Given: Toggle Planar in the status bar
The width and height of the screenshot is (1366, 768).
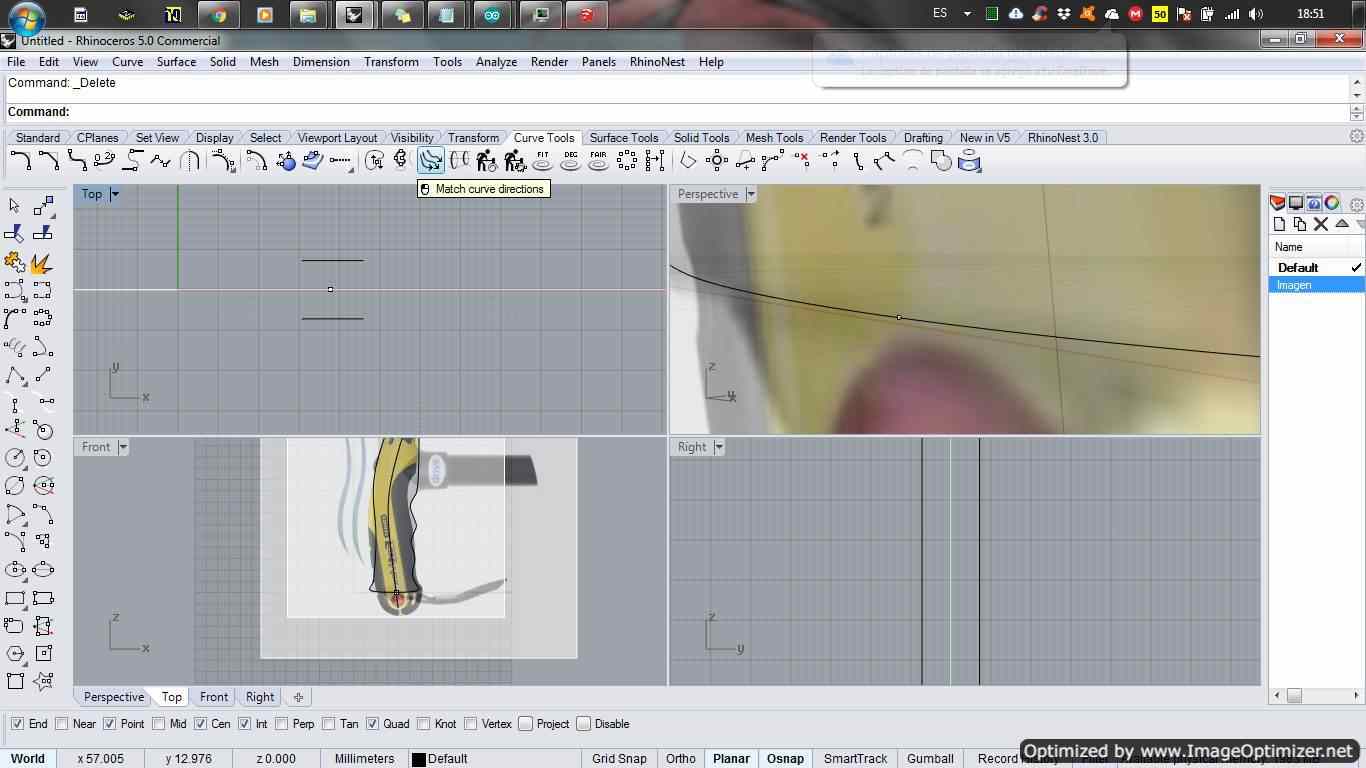Looking at the screenshot, I should pos(731,759).
